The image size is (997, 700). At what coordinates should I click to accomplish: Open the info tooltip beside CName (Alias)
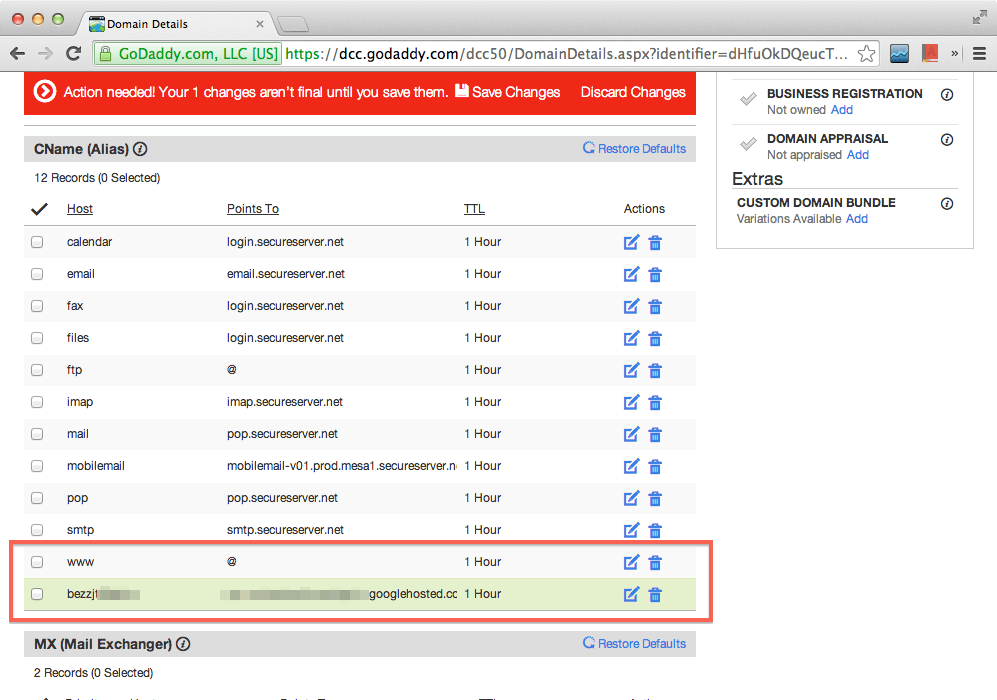click(x=140, y=148)
